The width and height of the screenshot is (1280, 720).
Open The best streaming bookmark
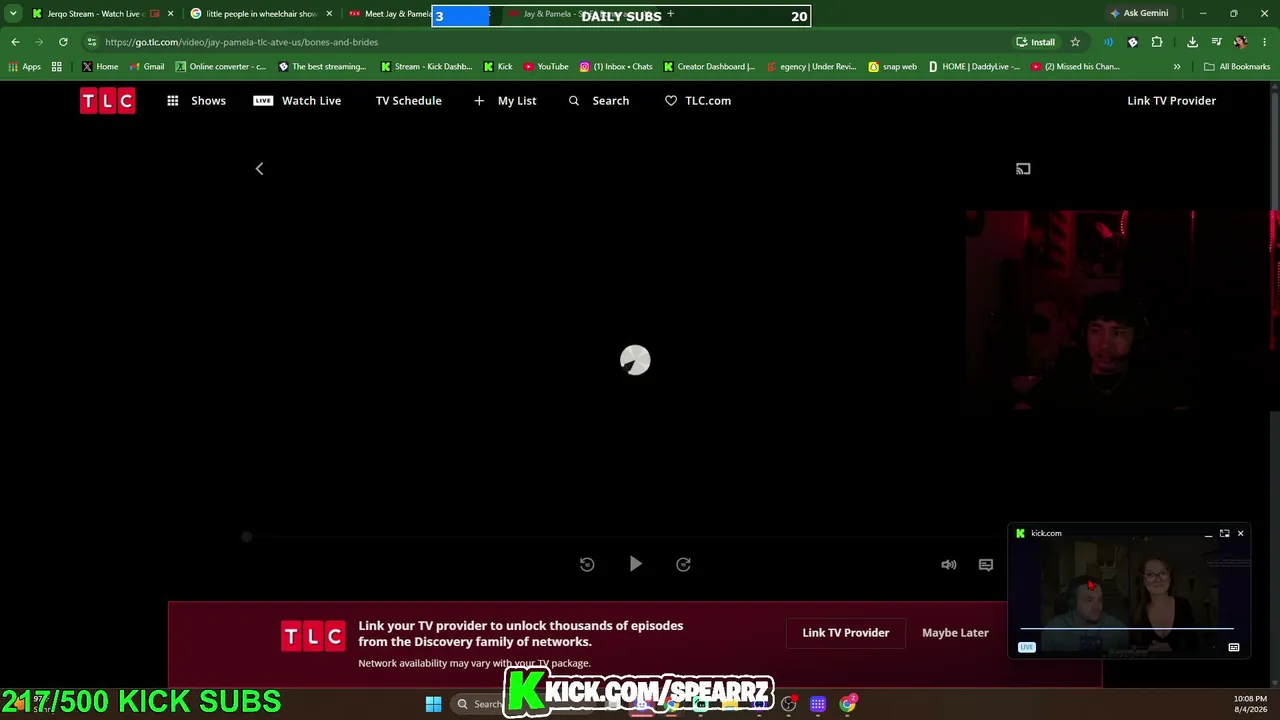coord(322,67)
